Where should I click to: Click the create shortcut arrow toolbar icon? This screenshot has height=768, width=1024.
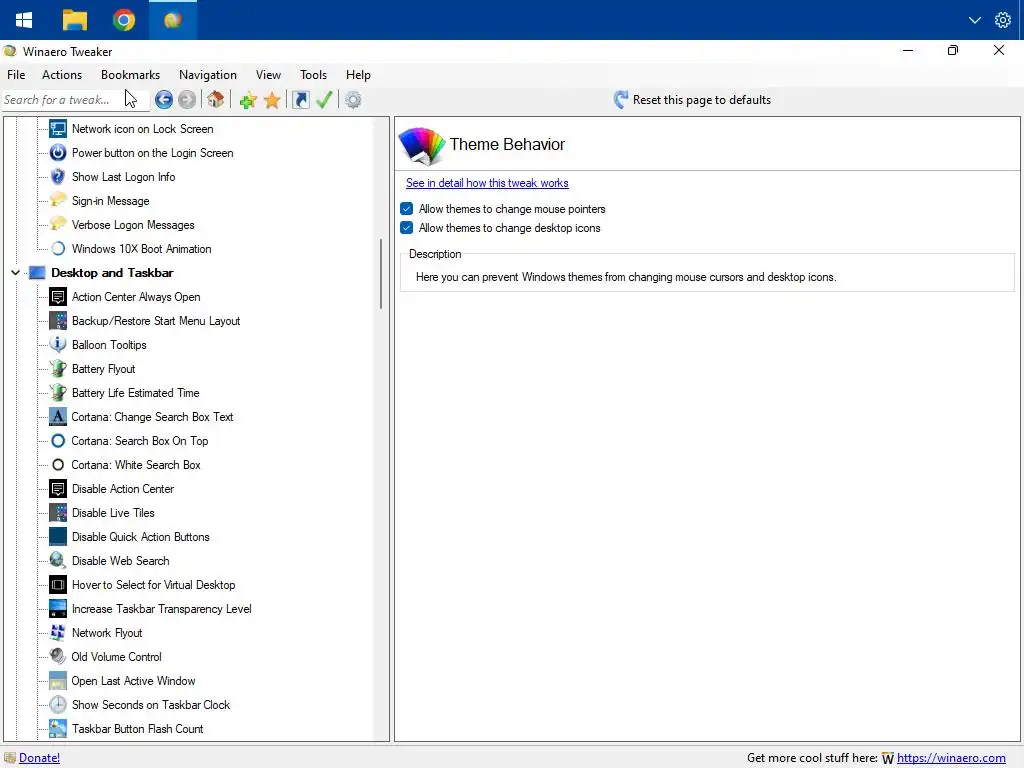click(300, 100)
